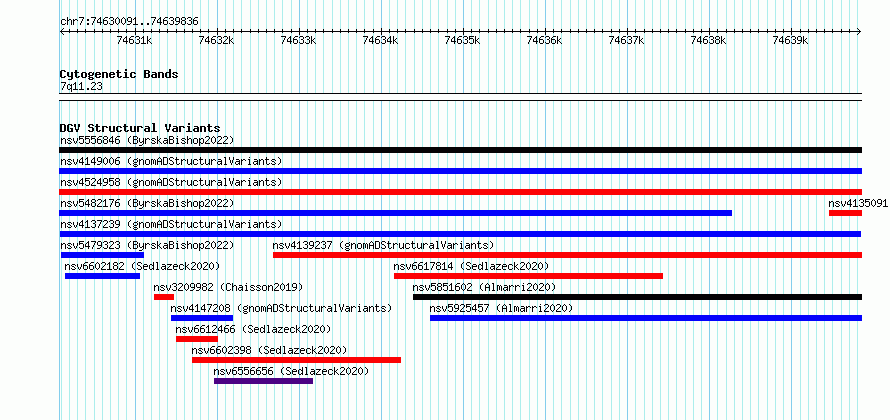
Task: Click the red nsv6612466 variant bar
Action: 197,339
